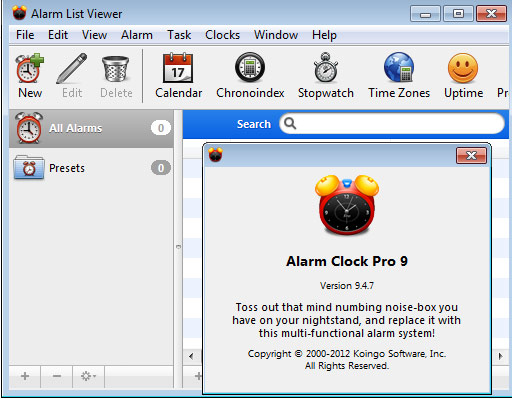Launch the Stopwatch tool
512x399 pixels.
pos(326,76)
